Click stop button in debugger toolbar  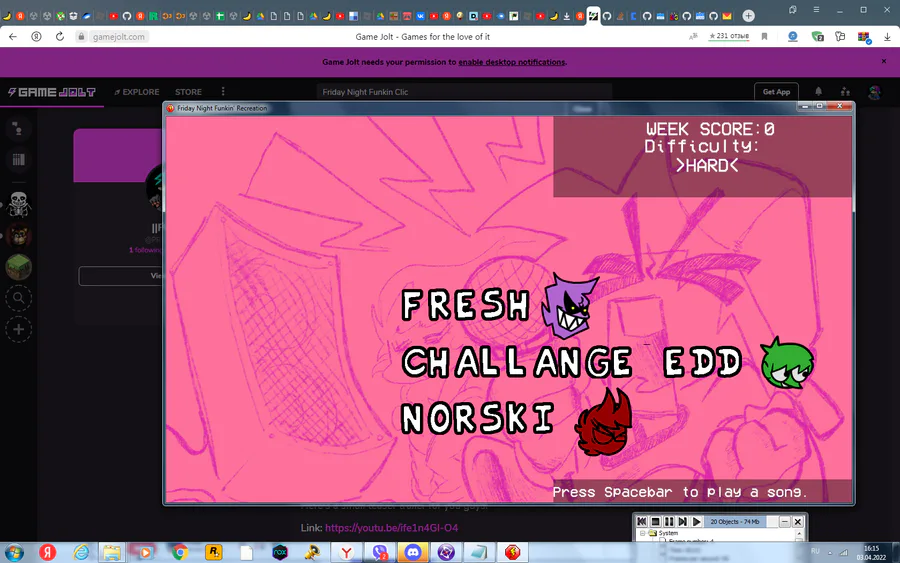pos(655,521)
